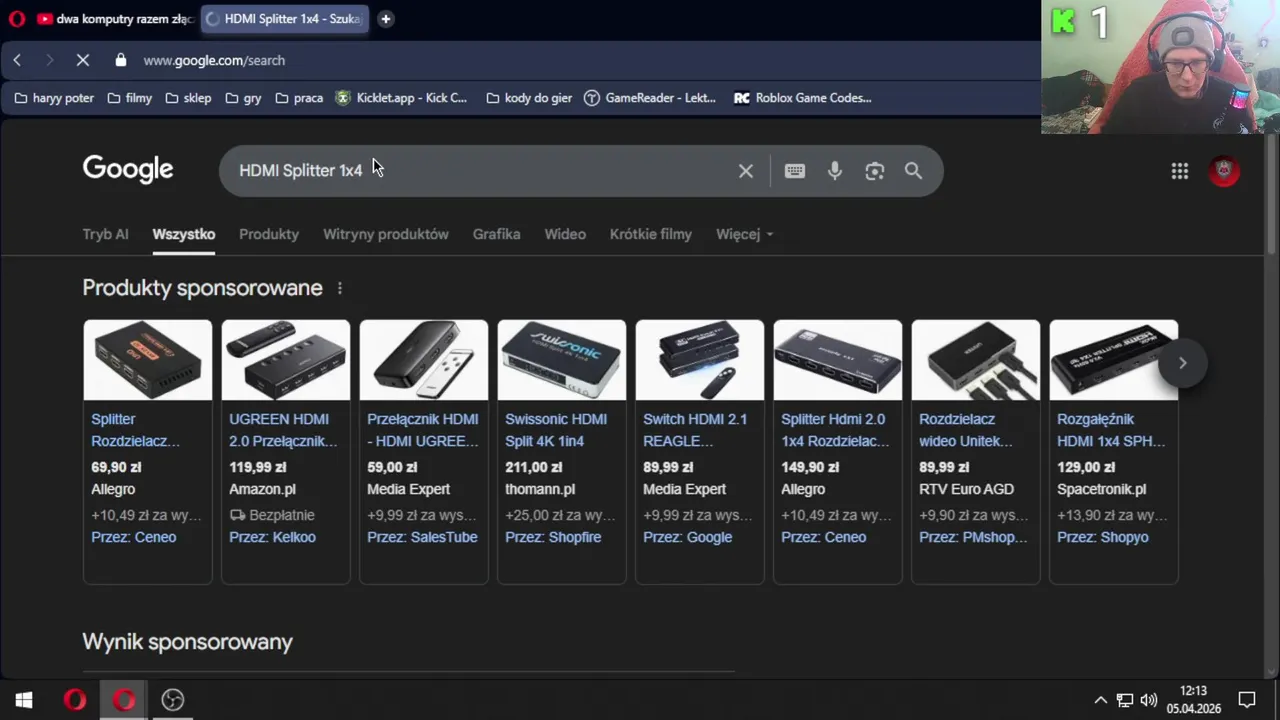Open first Opera taskbar icon

tap(75, 700)
